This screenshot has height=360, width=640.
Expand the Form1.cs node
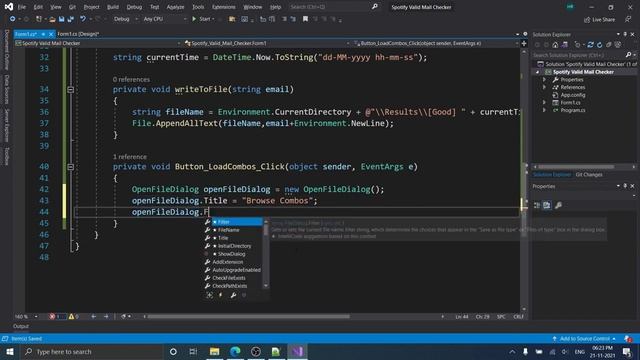coord(544,102)
